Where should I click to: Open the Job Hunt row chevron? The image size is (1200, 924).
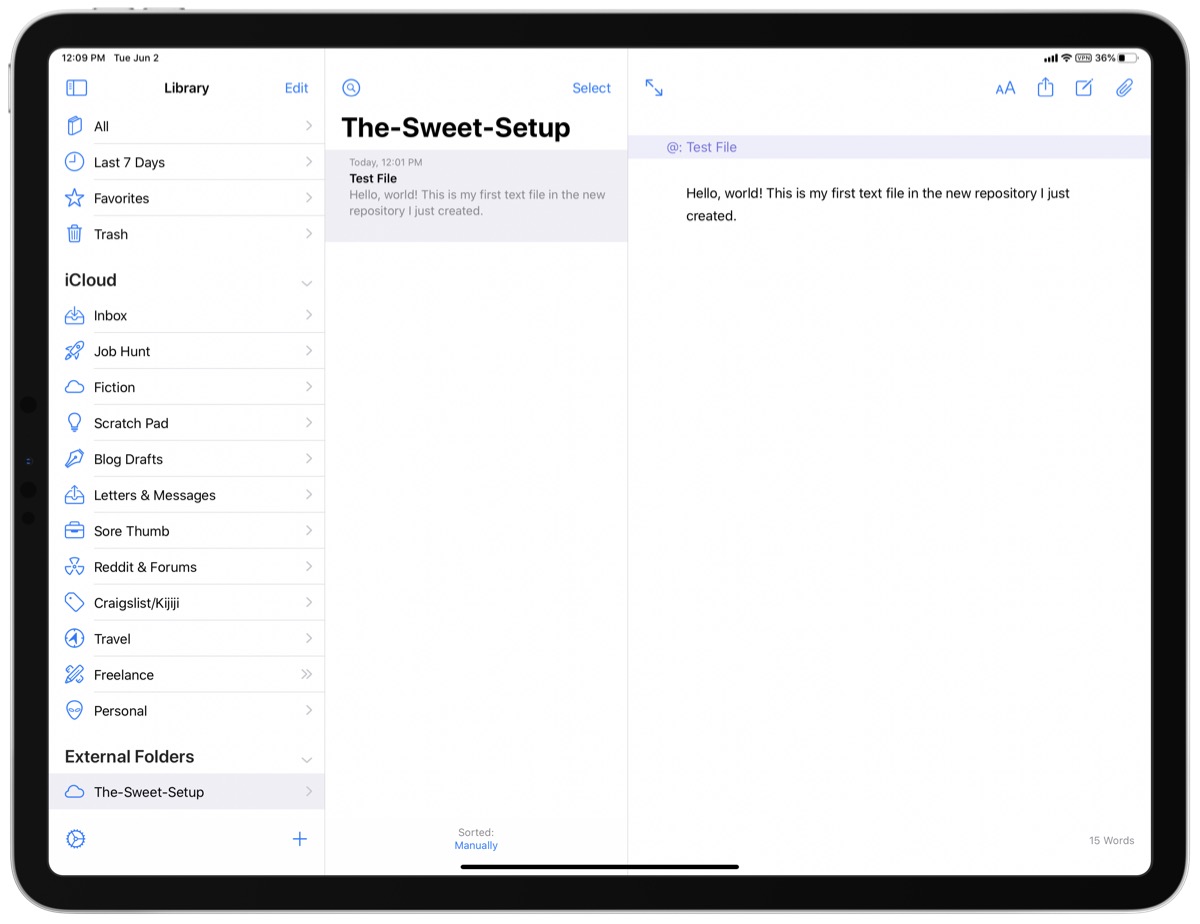(309, 351)
